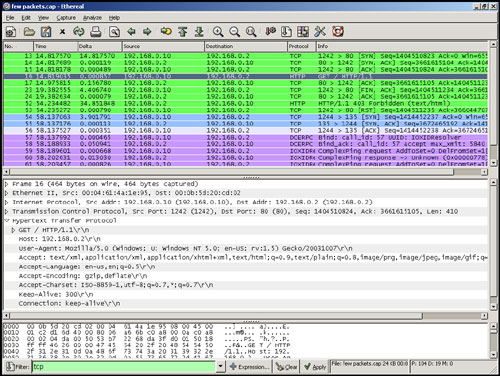500x376 pixels.
Task: Sort by the Info column header
Action: pos(402,46)
